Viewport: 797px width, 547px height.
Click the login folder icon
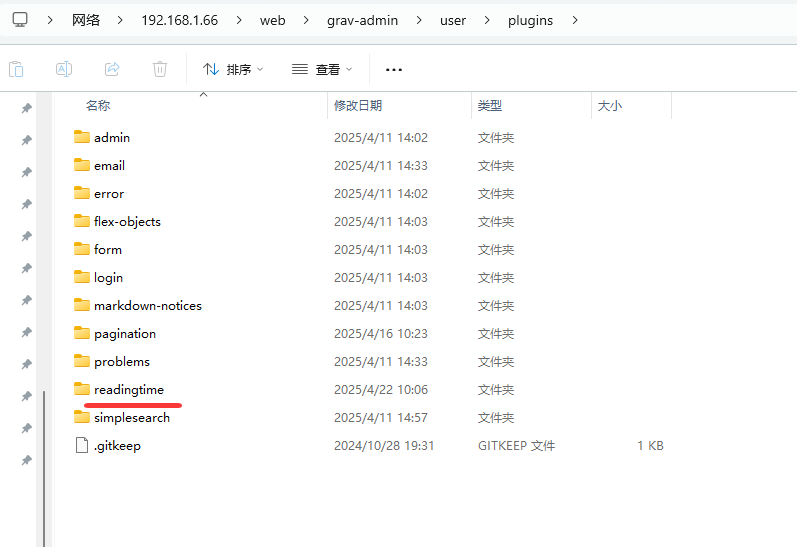(82, 277)
